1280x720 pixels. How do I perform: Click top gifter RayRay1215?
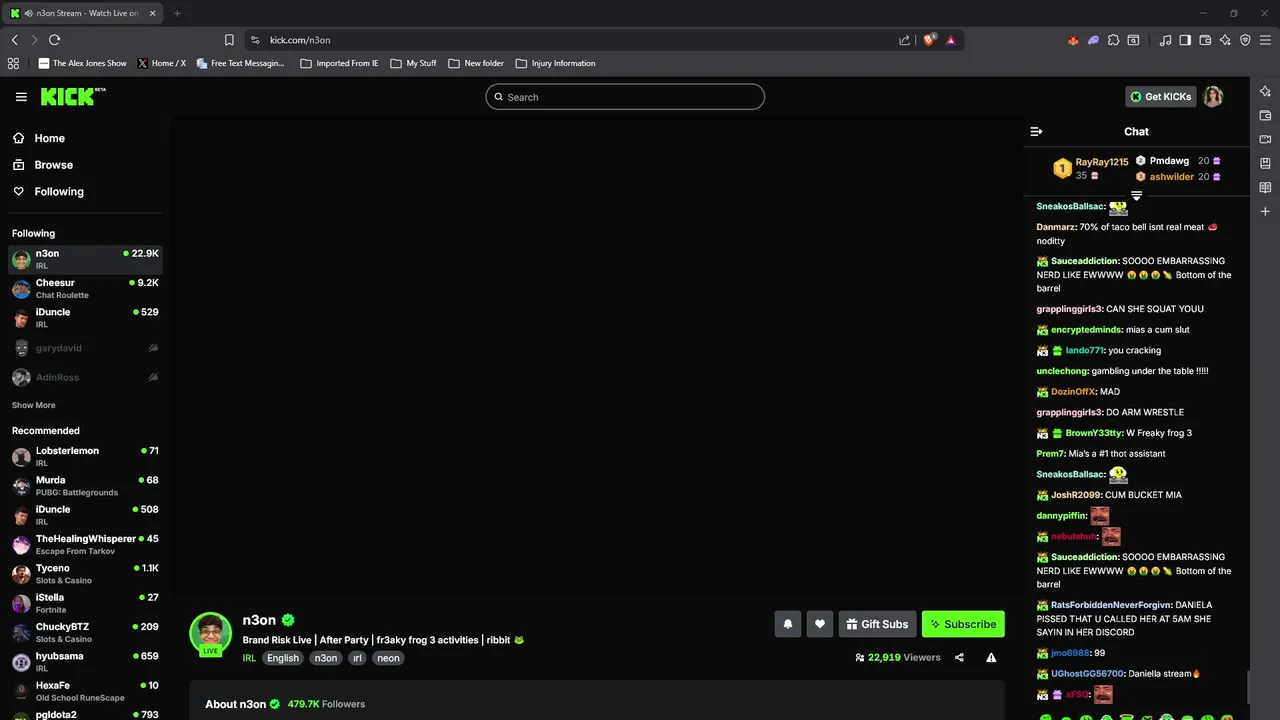(1101, 162)
